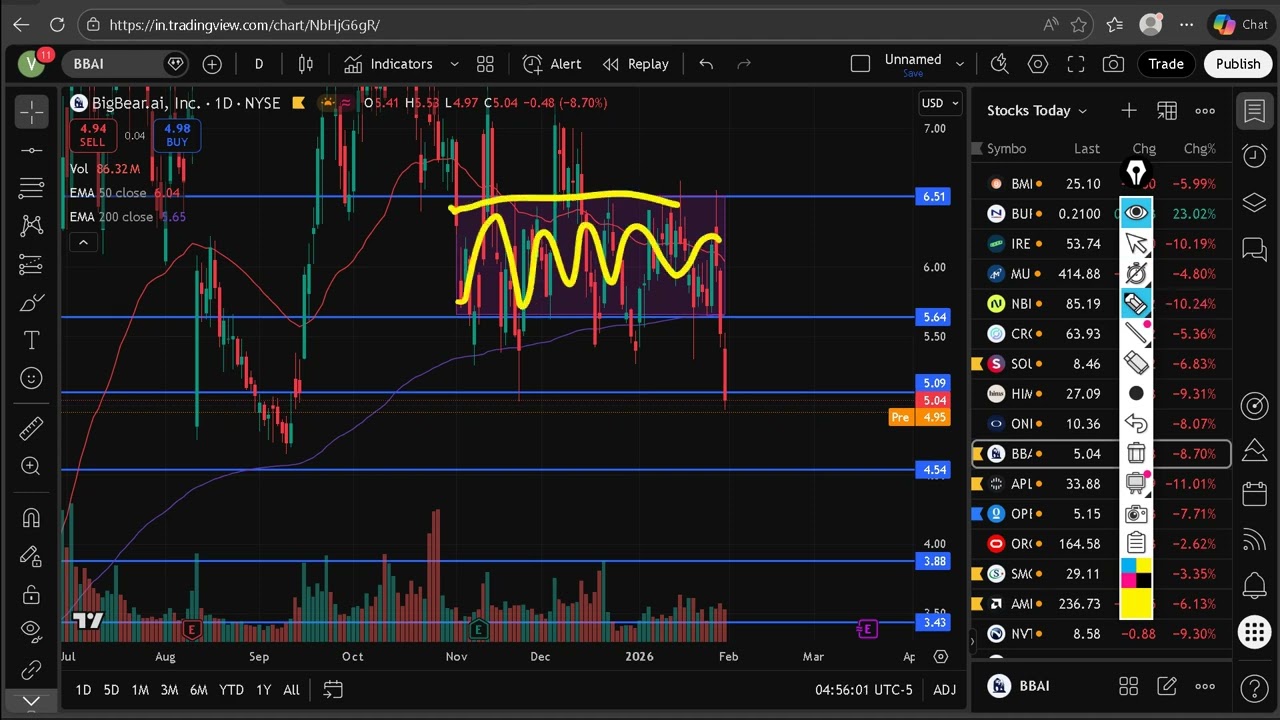Open the economic calendar sidebar icon
Screen dimensions: 1280x720
point(1254,494)
